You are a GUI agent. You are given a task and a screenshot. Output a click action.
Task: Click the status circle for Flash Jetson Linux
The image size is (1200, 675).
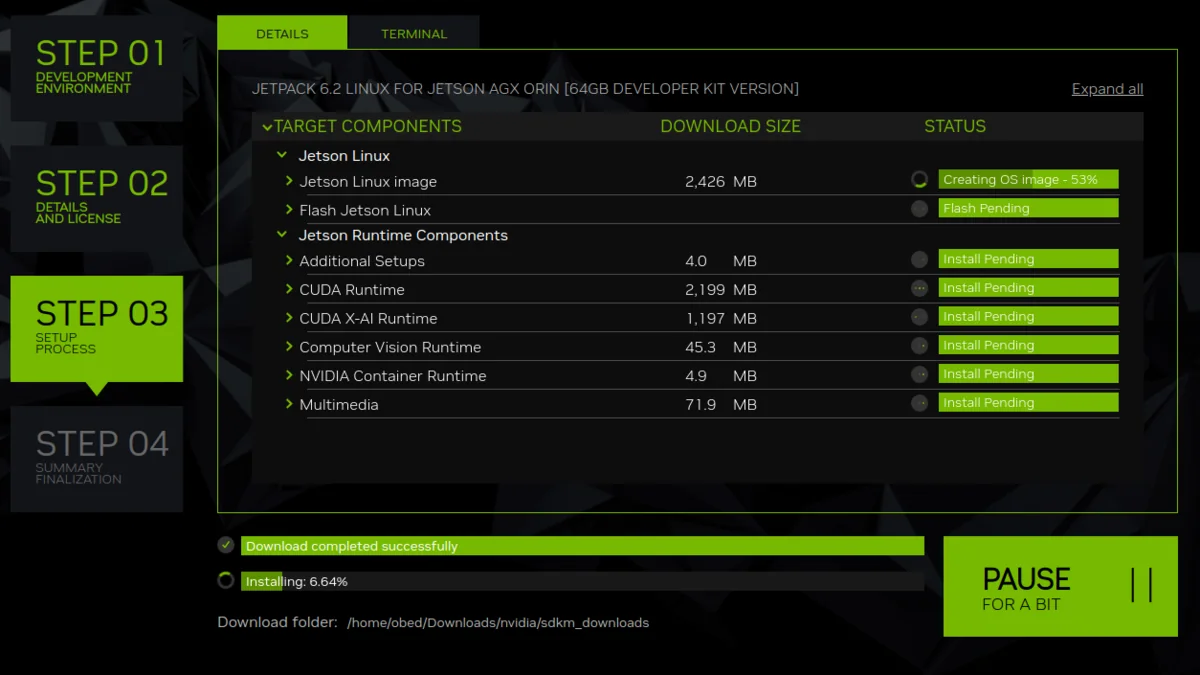[x=920, y=209]
